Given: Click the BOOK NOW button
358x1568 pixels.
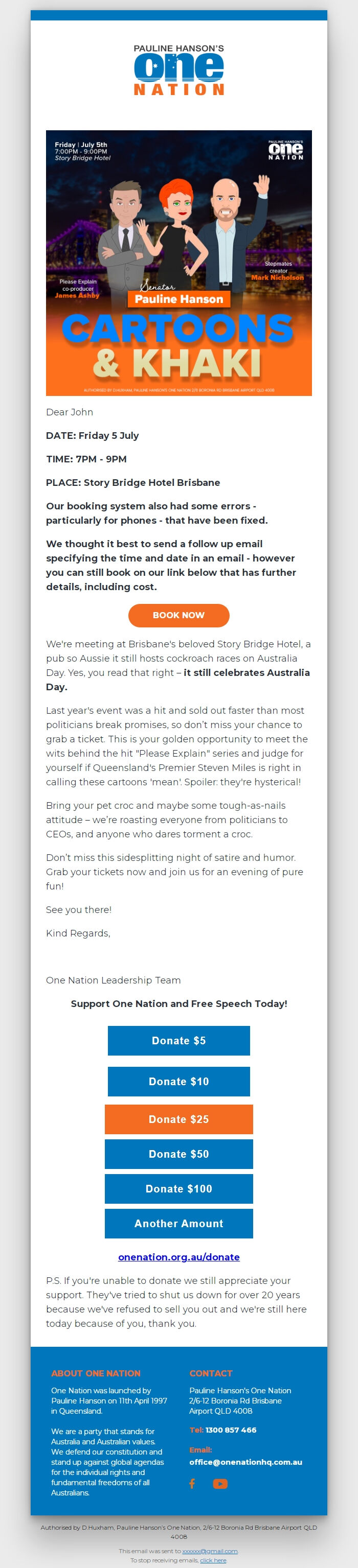Looking at the screenshot, I should pyautogui.click(x=179, y=615).
